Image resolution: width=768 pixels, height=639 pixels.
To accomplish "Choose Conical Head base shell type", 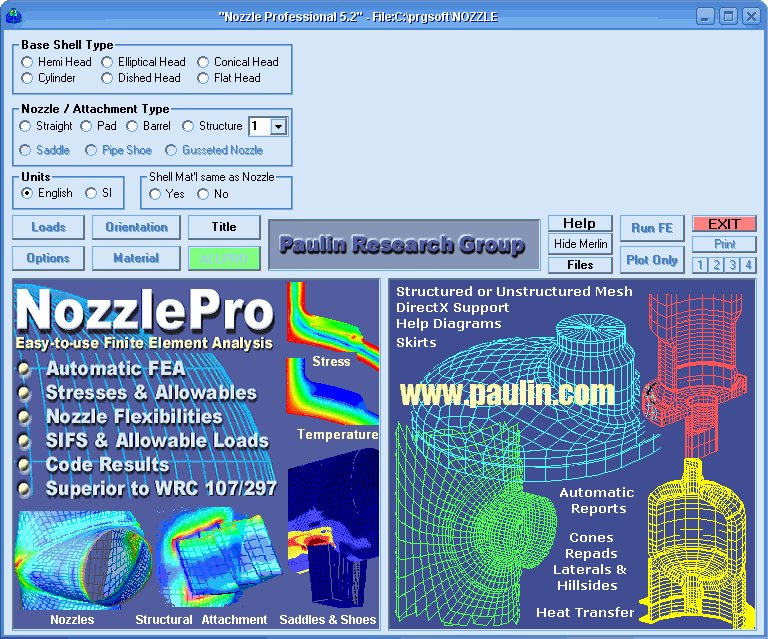I will pos(203,62).
